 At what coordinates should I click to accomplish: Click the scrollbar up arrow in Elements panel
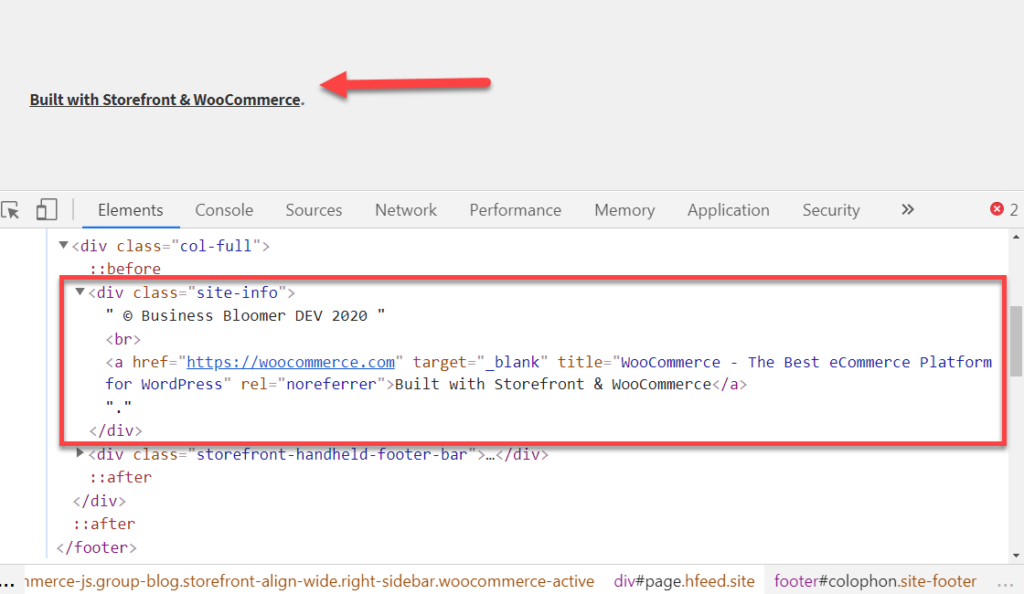click(1016, 238)
